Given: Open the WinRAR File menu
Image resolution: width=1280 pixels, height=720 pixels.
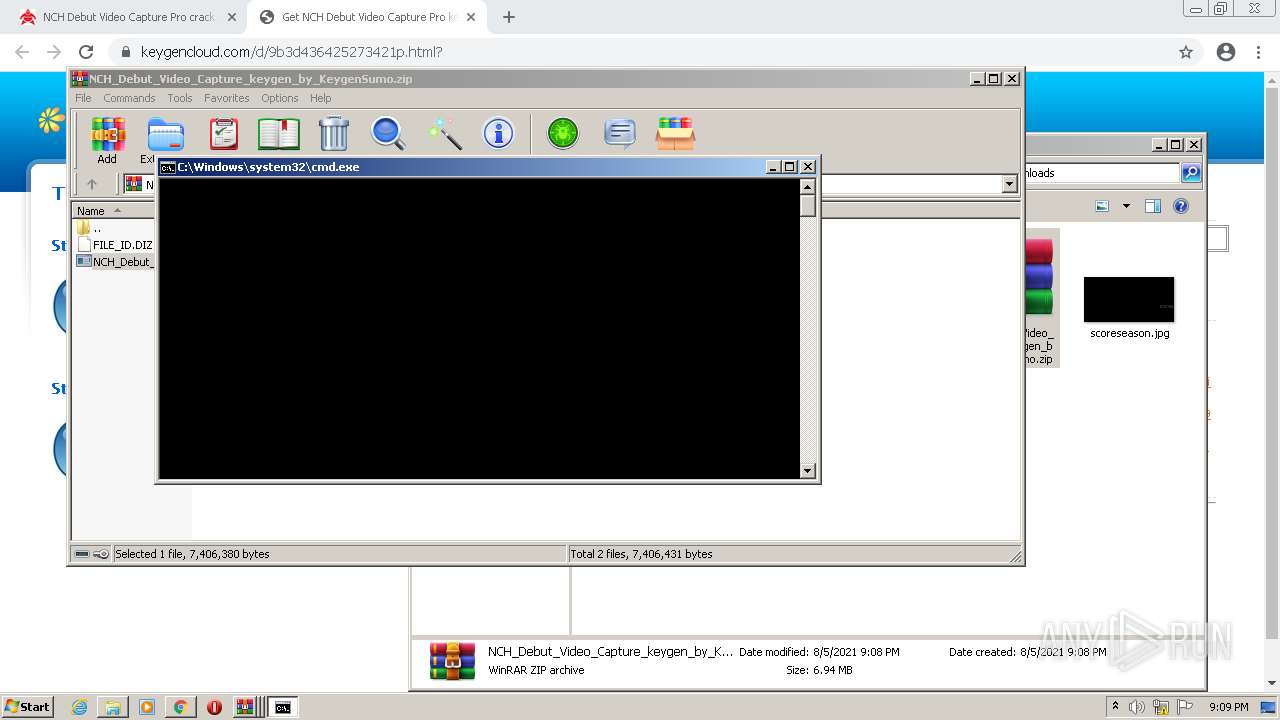Looking at the screenshot, I should tap(83, 98).
